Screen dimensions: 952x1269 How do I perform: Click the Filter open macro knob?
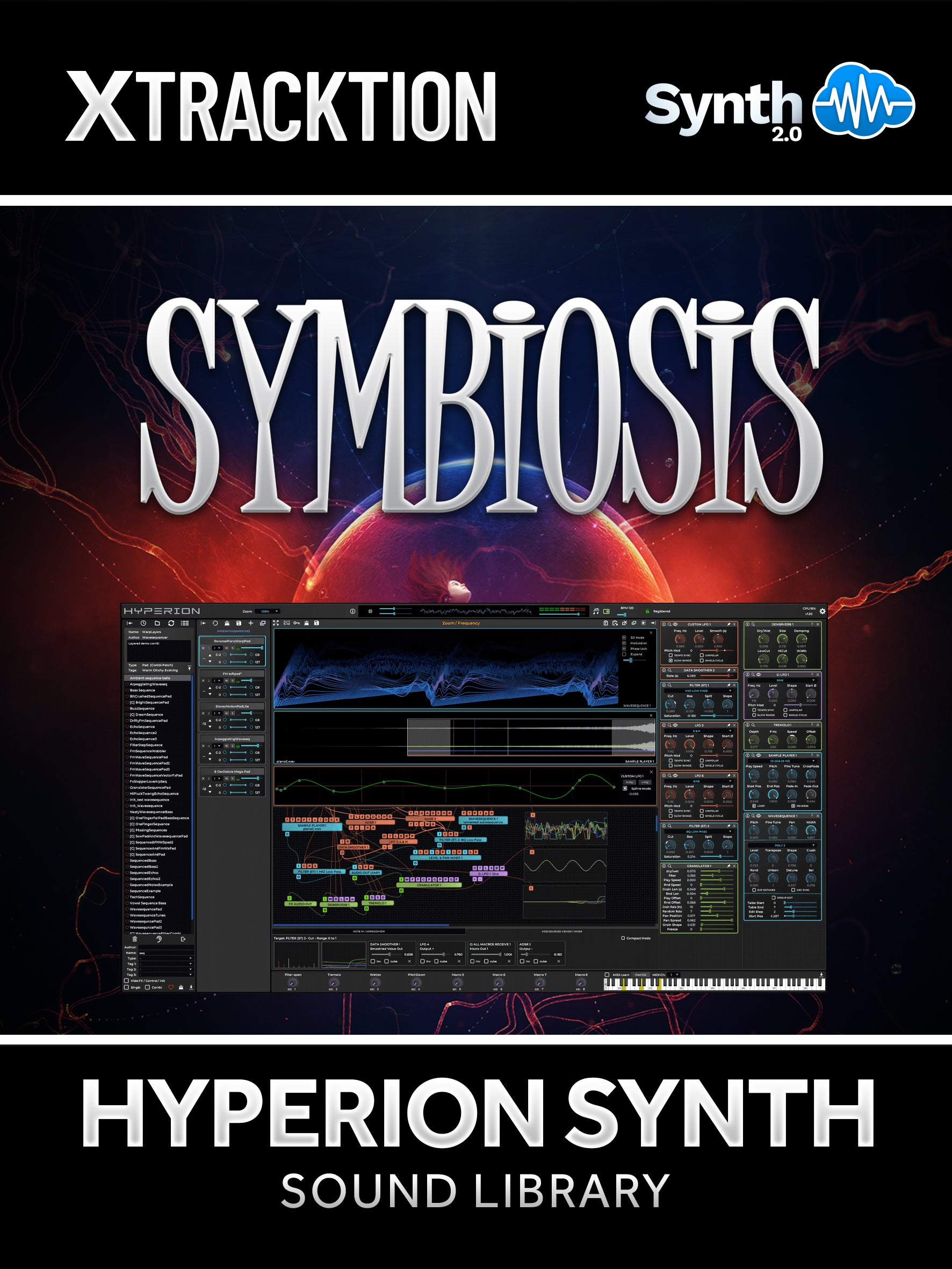[293, 983]
